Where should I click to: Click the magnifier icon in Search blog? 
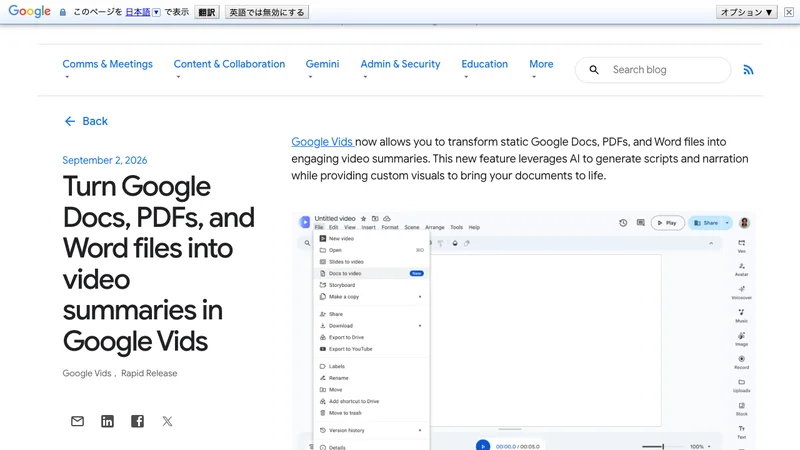pos(594,69)
